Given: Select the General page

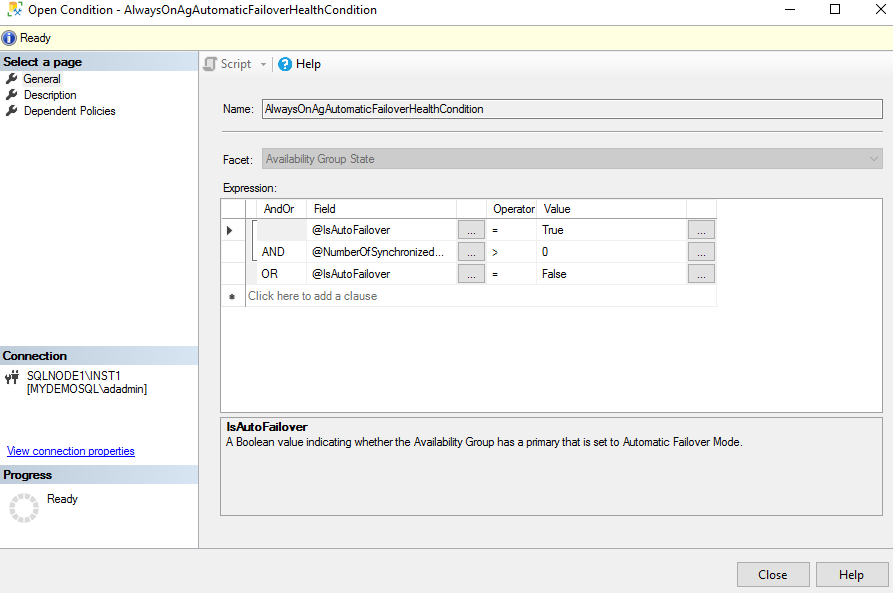Looking at the screenshot, I should tap(41, 79).
